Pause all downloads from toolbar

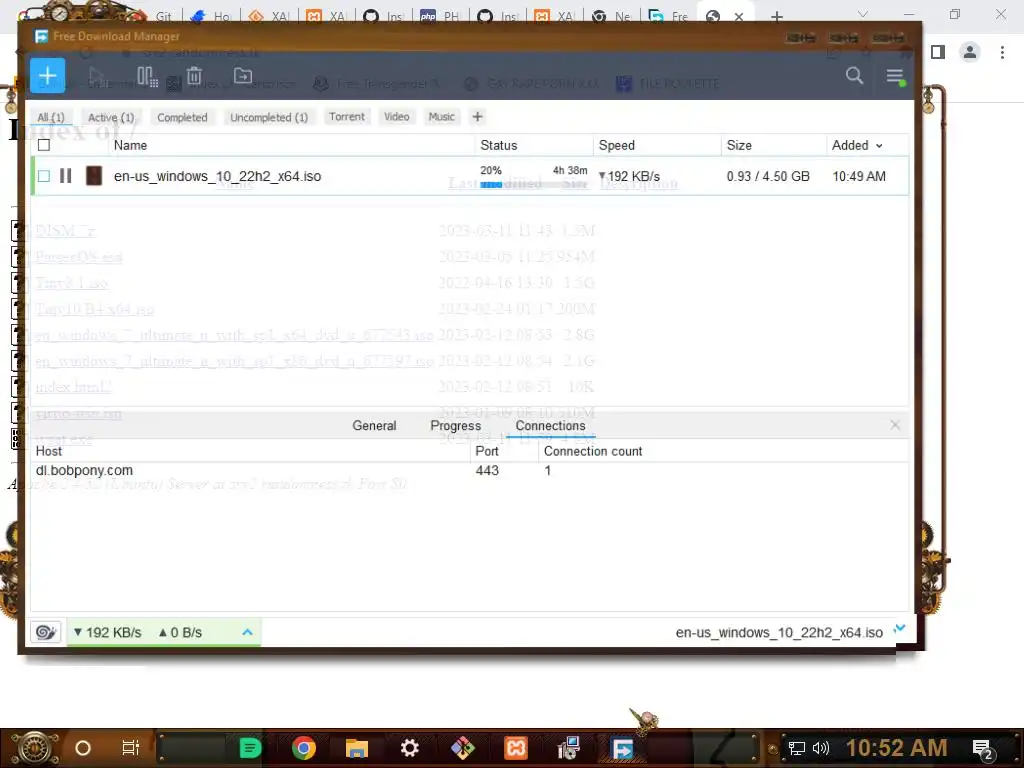[147, 76]
